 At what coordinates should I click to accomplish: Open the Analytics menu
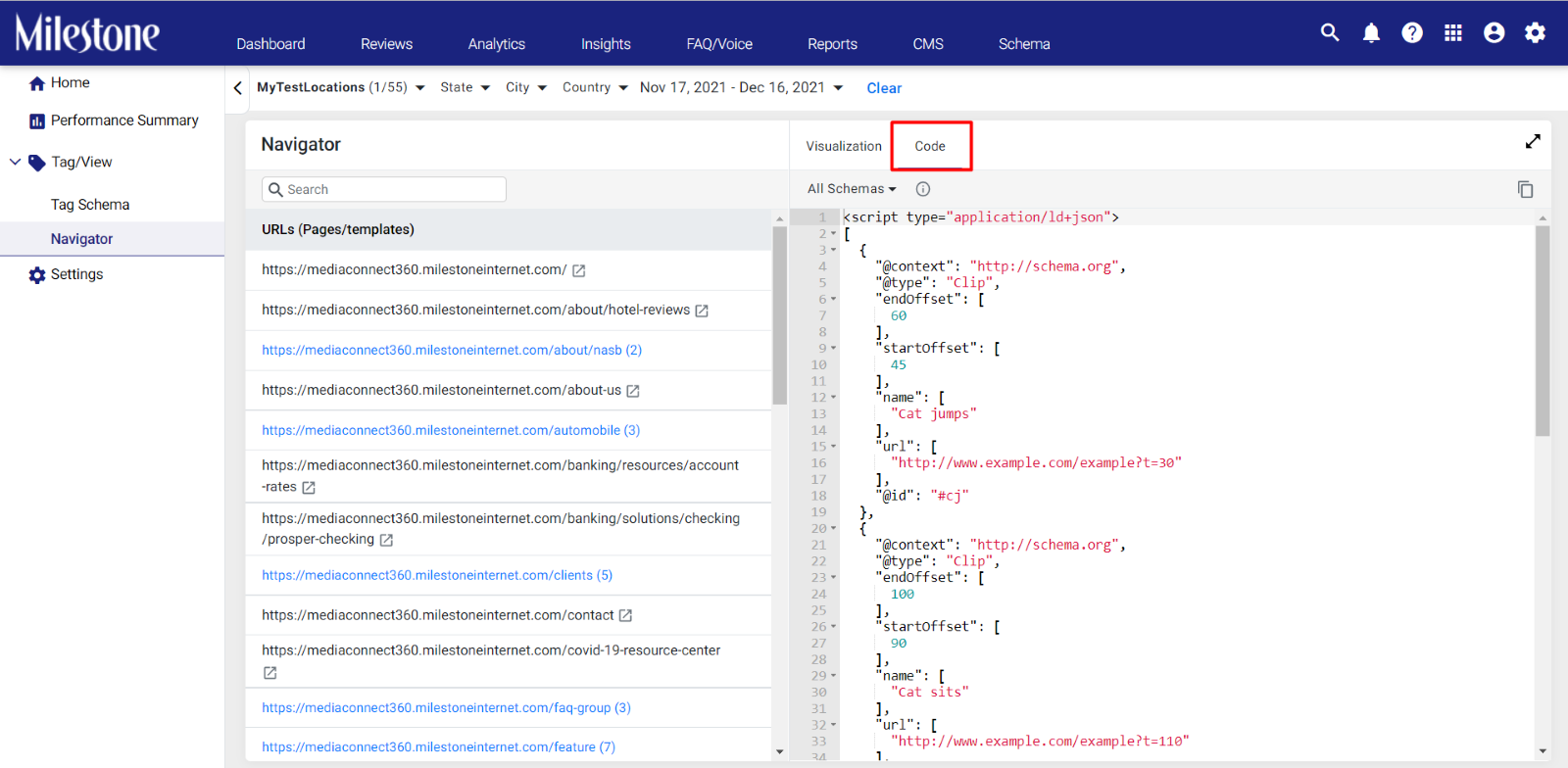point(497,44)
